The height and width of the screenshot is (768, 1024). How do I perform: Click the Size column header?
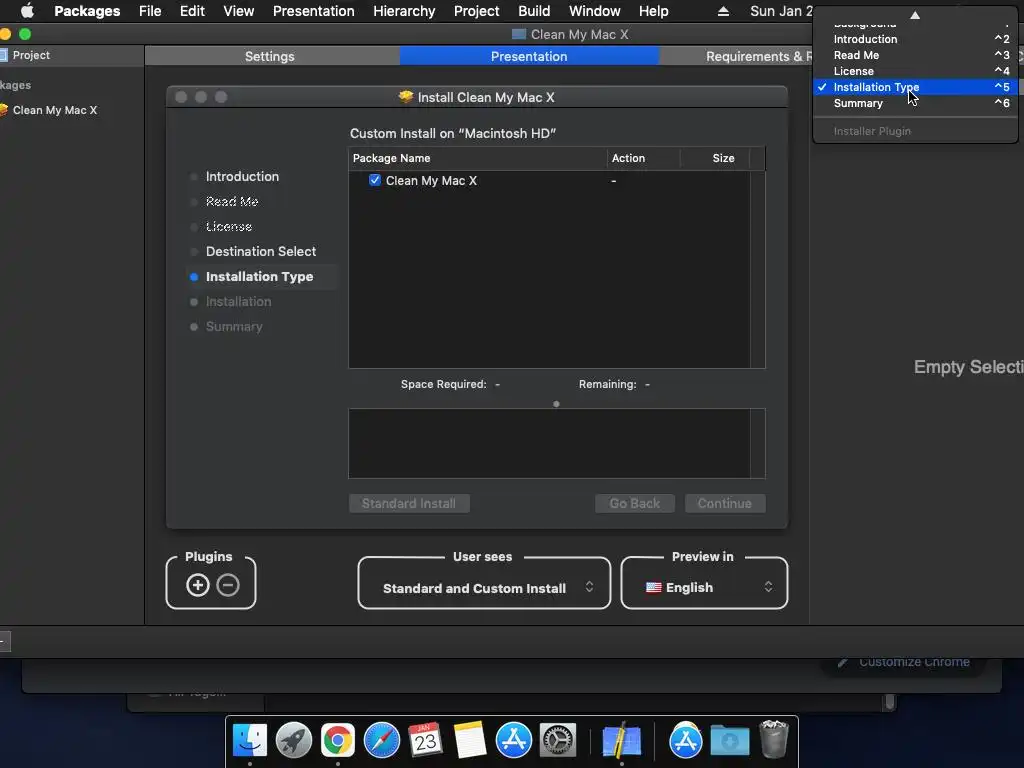tap(714, 158)
